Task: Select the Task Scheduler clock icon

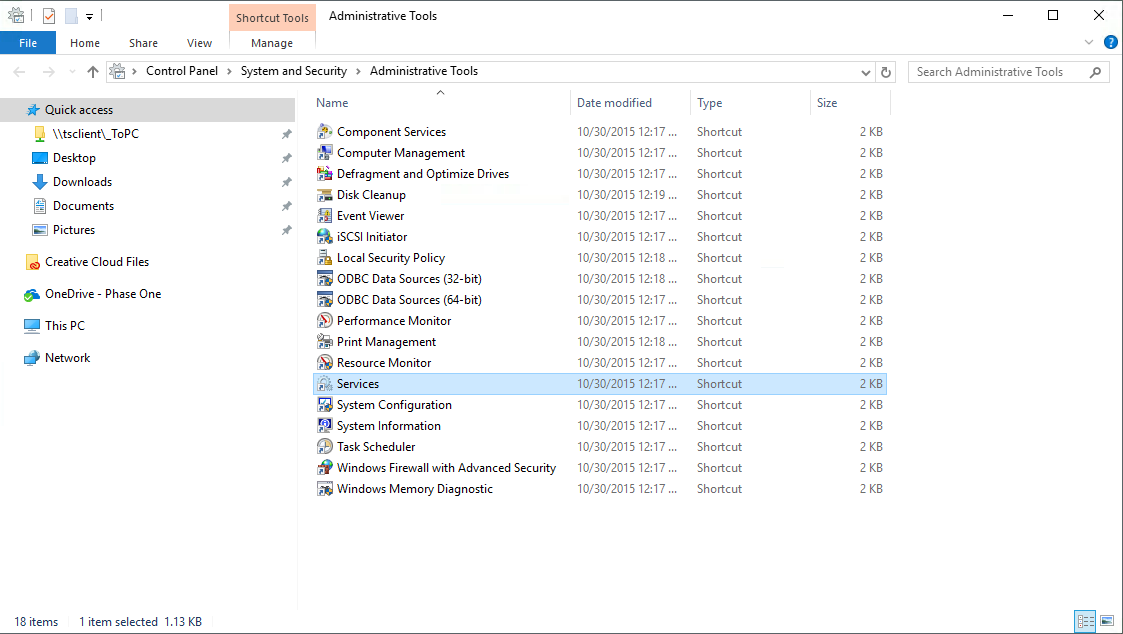Action: 324,447
